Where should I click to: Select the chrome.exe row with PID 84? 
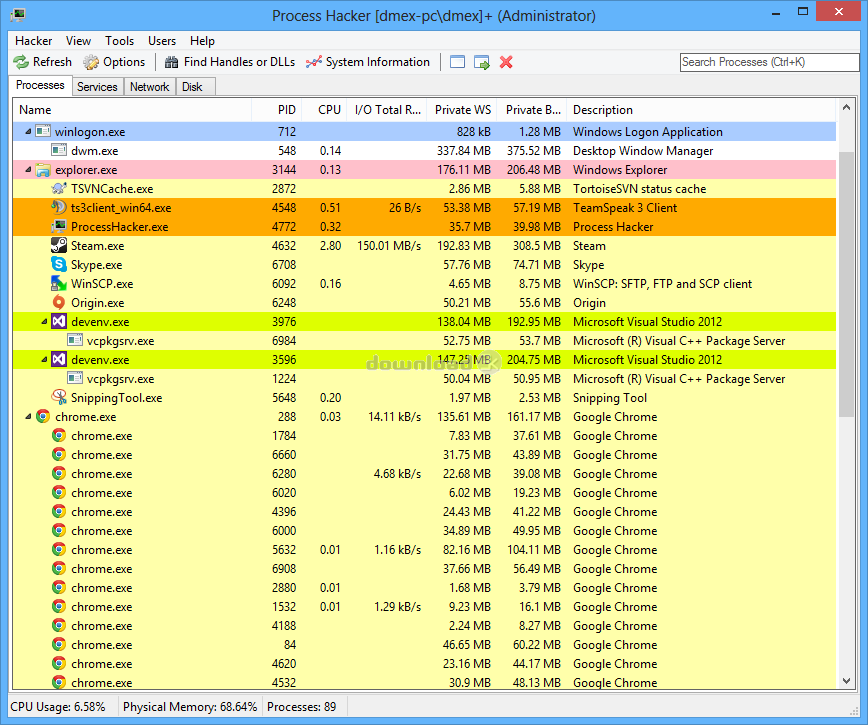click(x=424, y=645)
